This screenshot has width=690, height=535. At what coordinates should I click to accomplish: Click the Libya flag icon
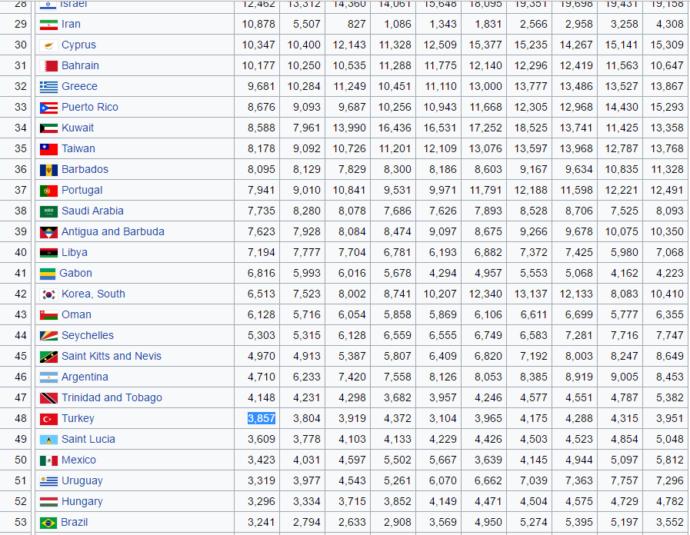pyautogui.click(x=48, y=253)
